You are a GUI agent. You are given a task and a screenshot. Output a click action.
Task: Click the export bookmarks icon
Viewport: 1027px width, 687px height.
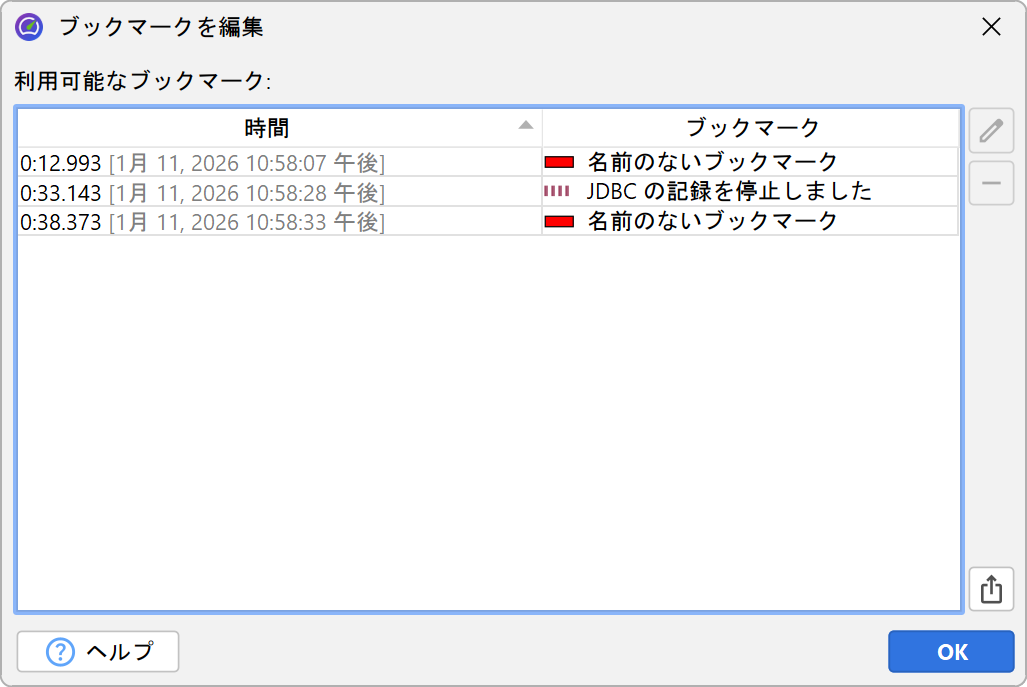click(x=991, y=589)
